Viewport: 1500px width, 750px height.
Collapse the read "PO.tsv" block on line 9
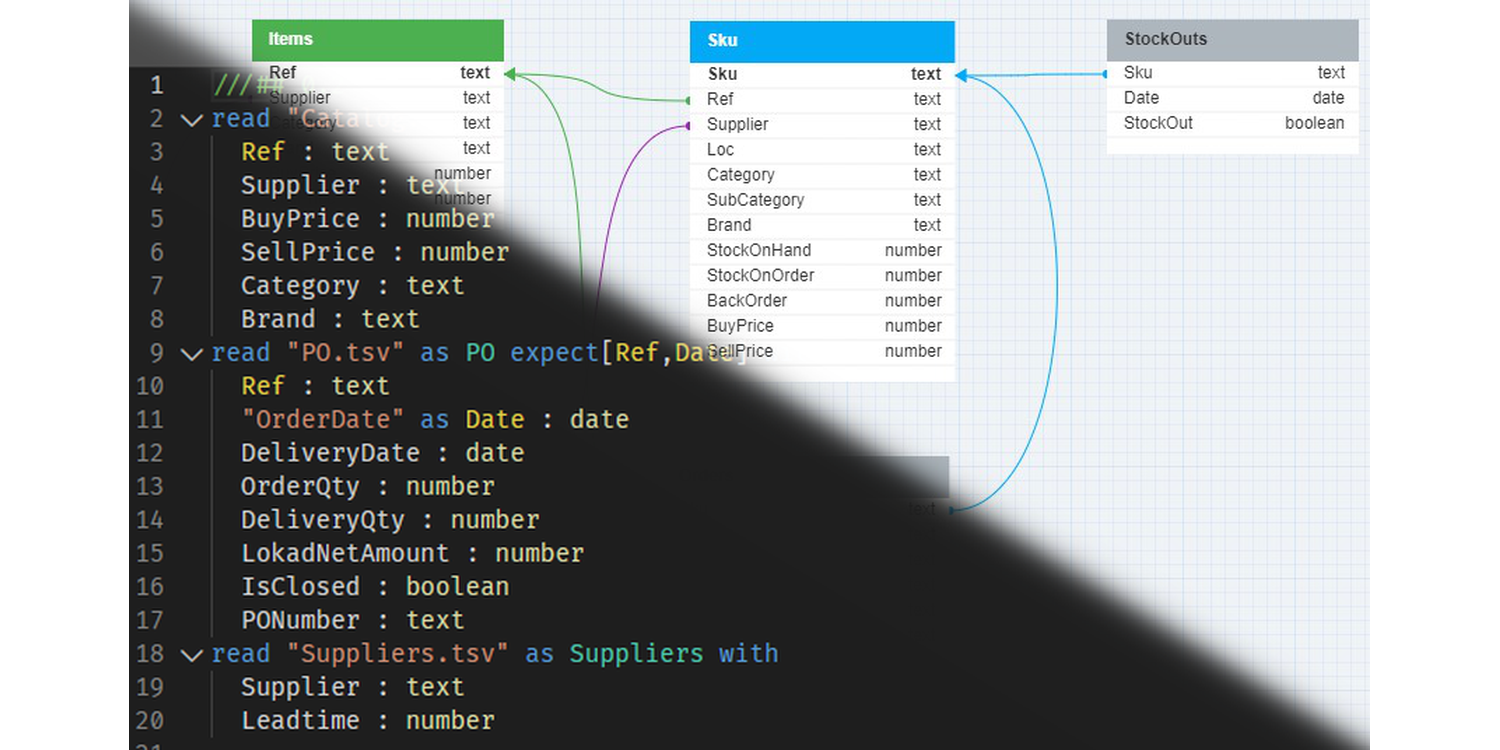[192, 353]
